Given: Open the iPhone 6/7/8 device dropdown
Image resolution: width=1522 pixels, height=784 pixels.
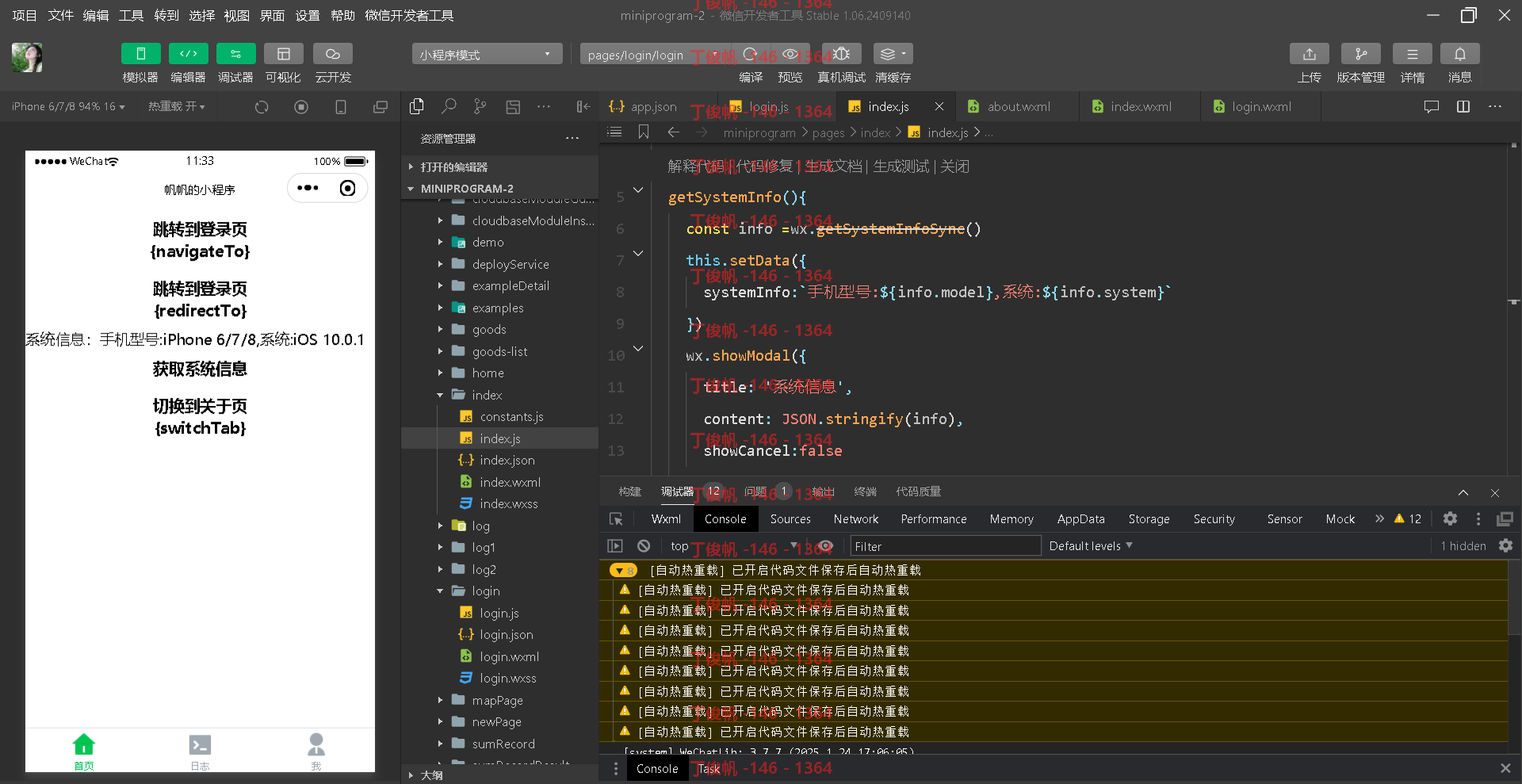Looking at the screenshot, I should 68,106.
